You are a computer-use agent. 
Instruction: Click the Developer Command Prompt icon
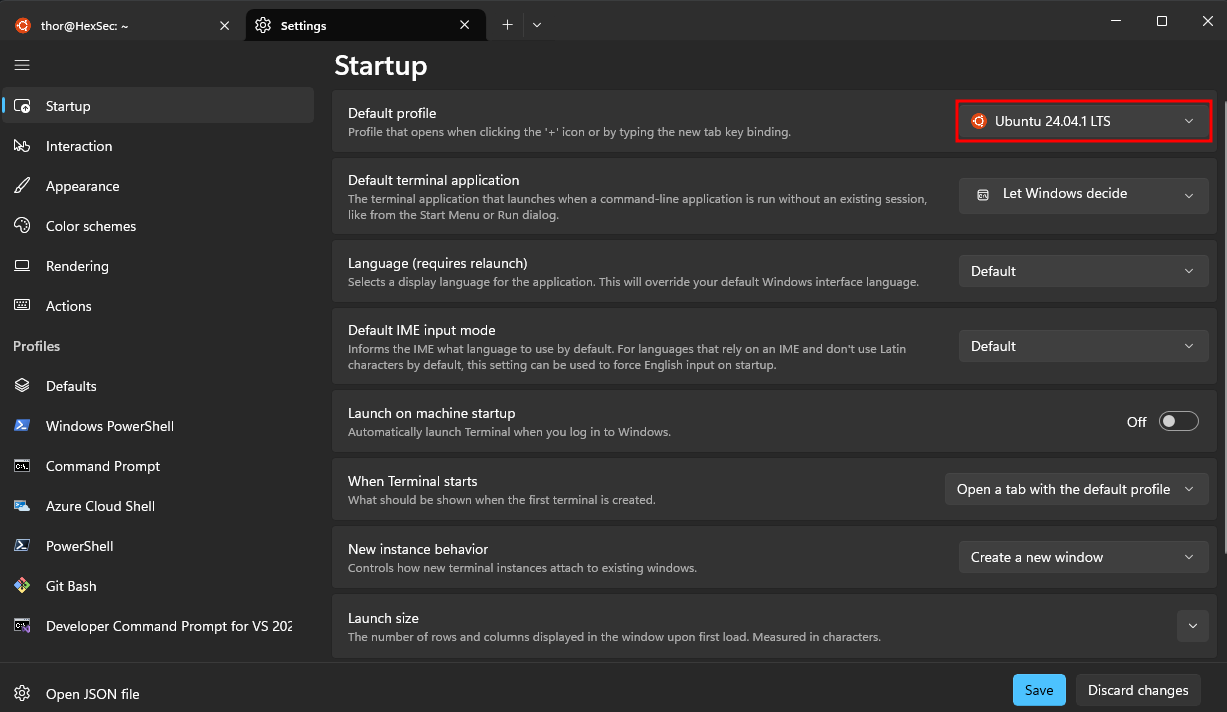22,626
